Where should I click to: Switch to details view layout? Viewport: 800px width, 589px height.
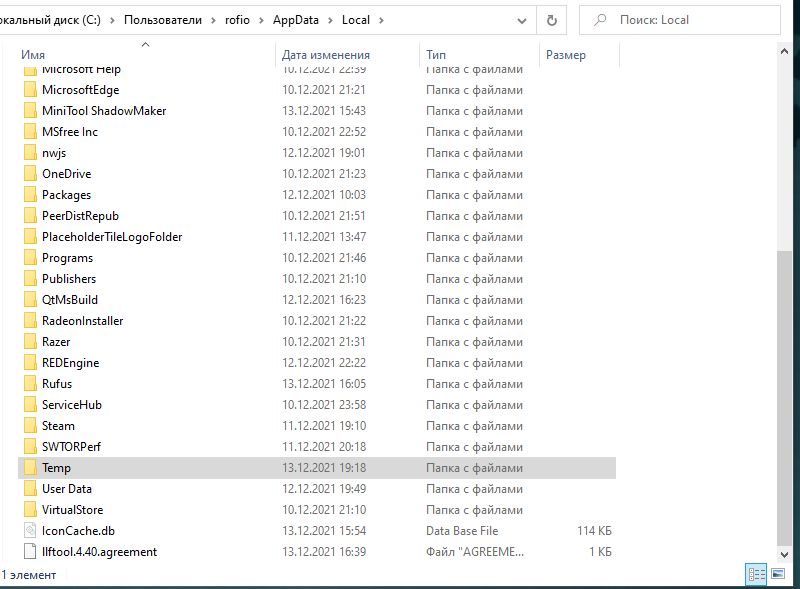(756, 575)
